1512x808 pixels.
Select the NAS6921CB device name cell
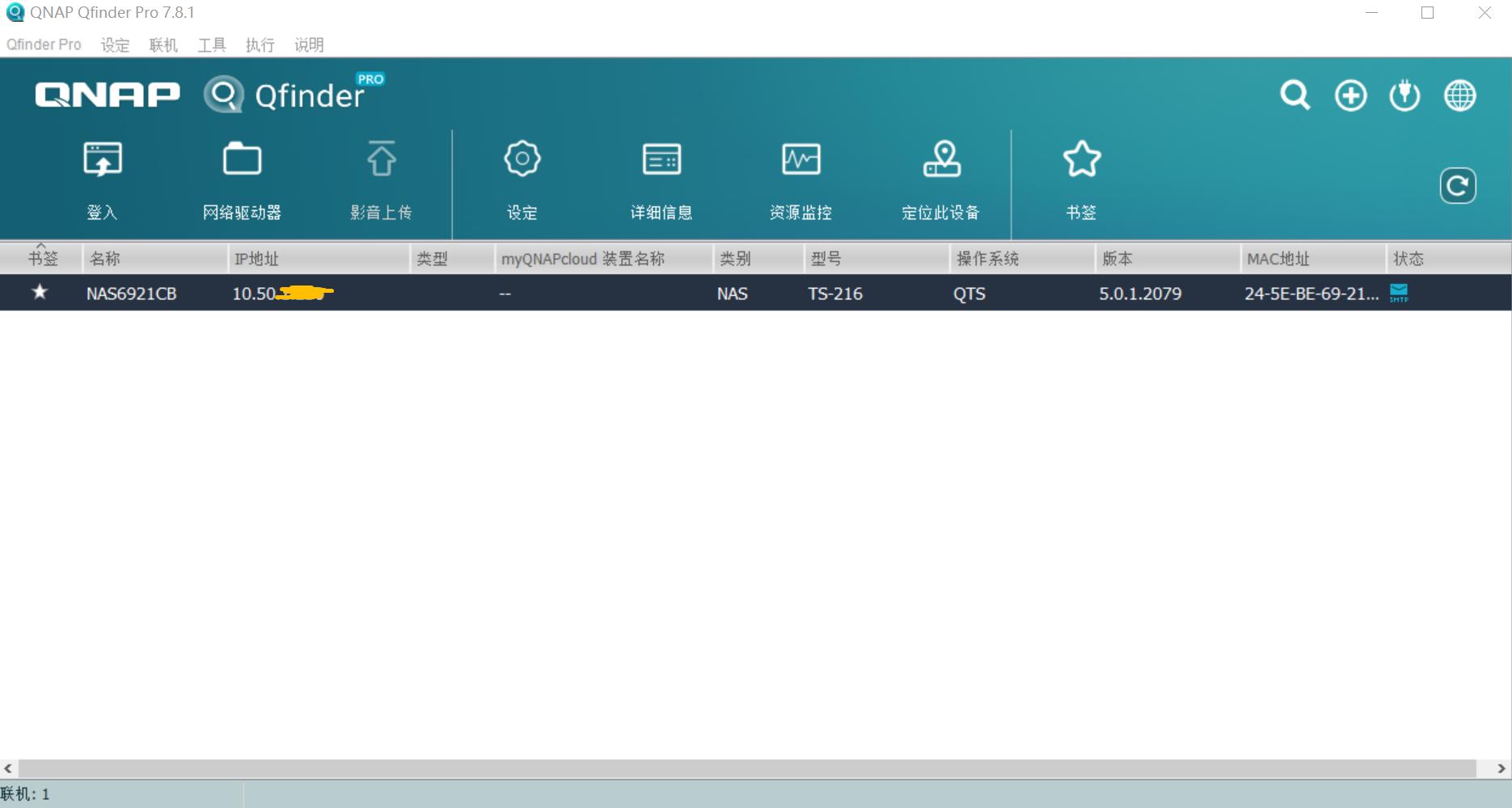click(132, 294)
